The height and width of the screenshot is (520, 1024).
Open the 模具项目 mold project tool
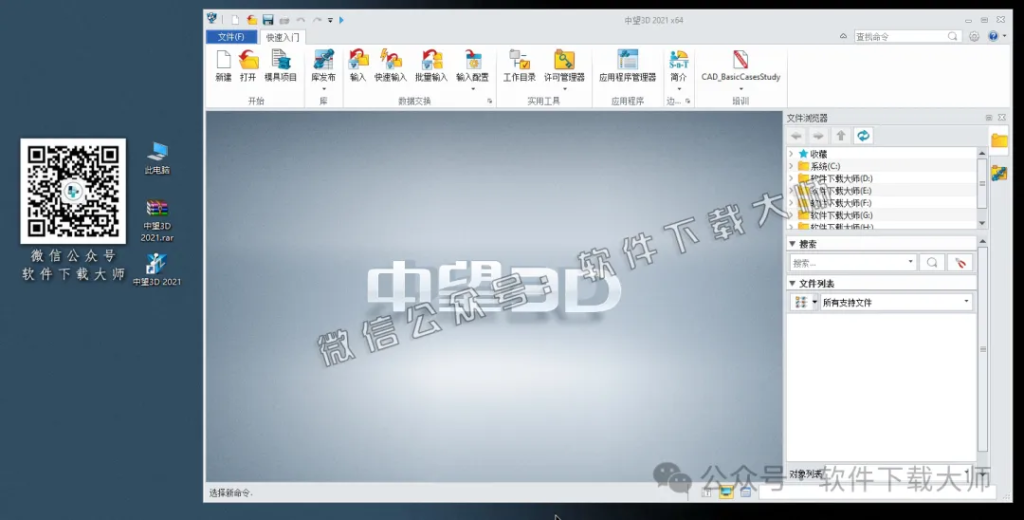281,65
